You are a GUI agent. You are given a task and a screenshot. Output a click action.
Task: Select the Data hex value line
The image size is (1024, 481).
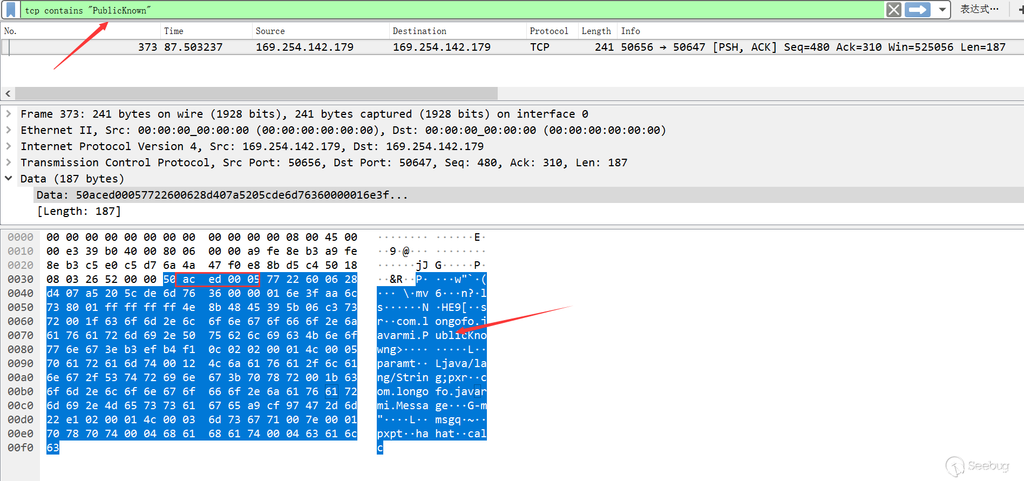[221, 194]
